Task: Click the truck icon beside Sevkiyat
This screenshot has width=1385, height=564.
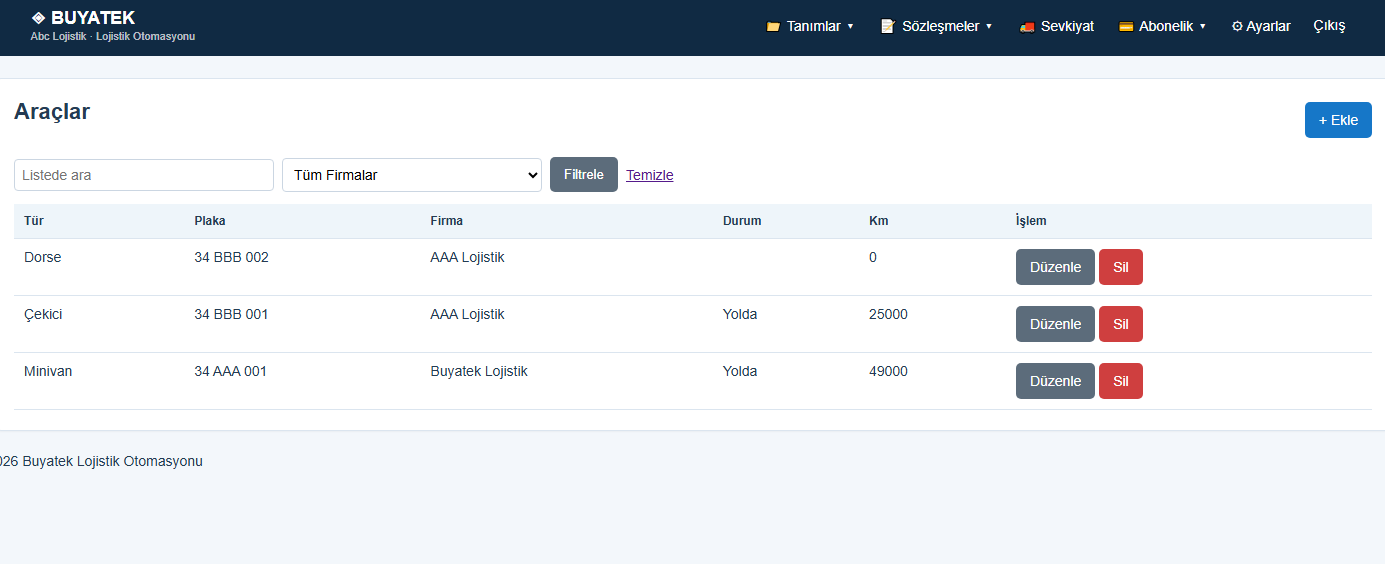Action: coord(1026,27)
